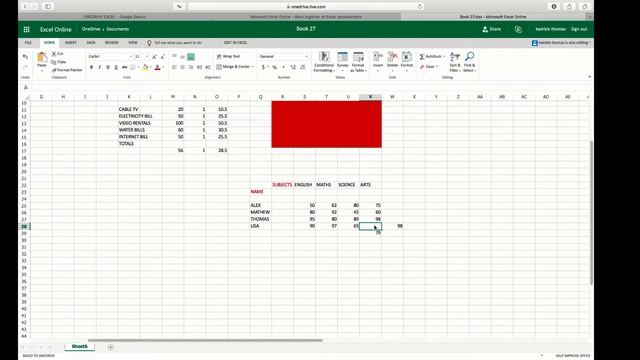Activate Format Painter
Viewport: 640px width, 360px height.
tap(67, 70)
